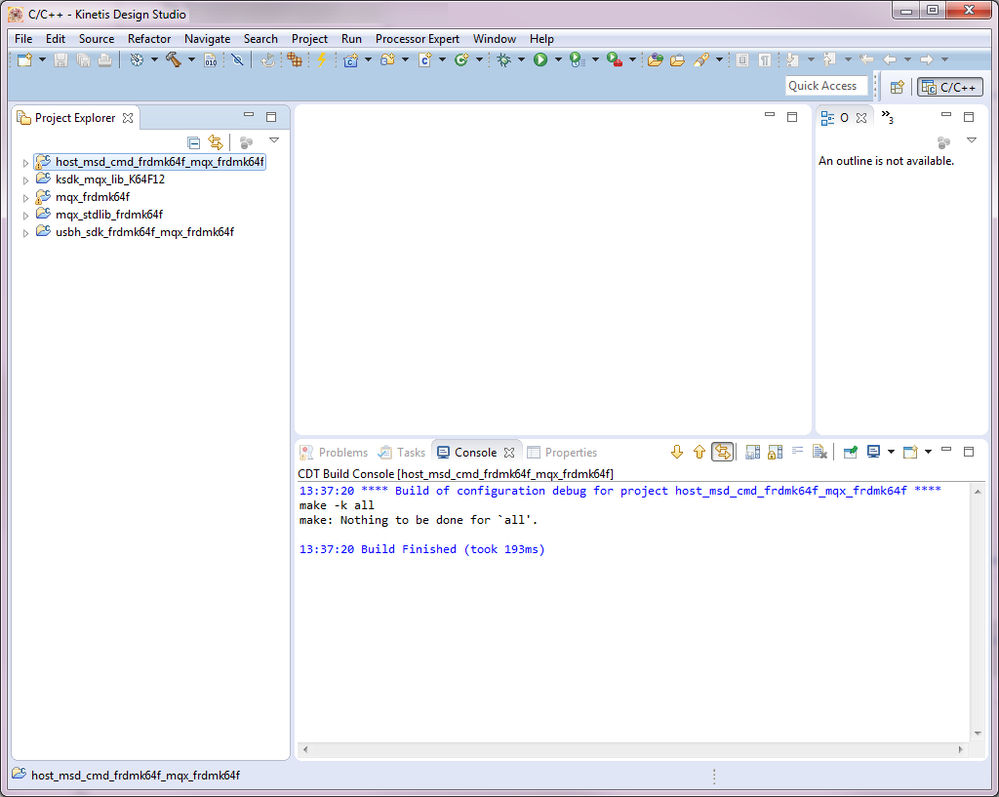Open Run button dropdown arrow
The width and height of the screenshot is (999, 797).
coord(558,60)
